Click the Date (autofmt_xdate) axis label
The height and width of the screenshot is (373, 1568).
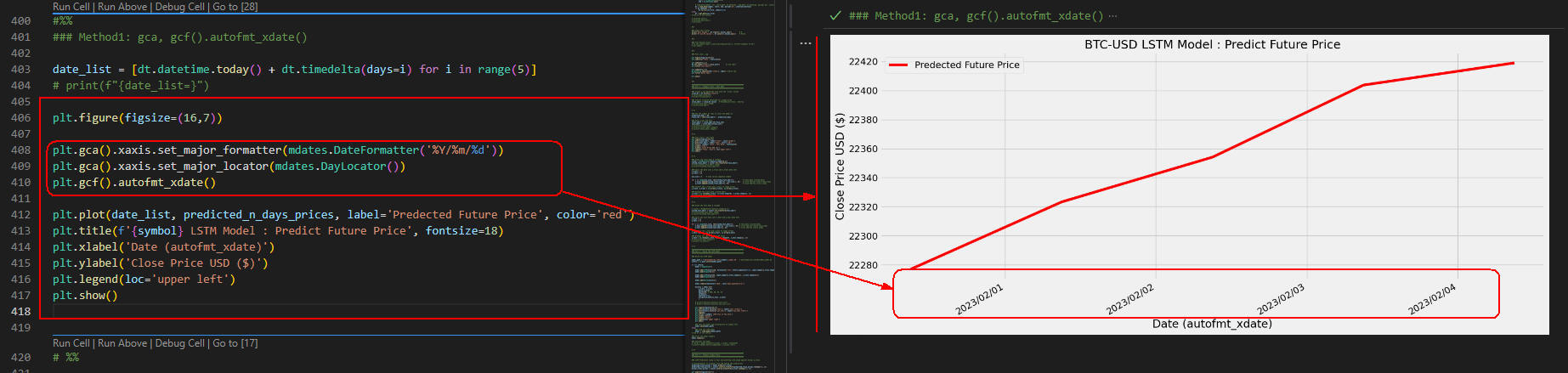click(1212, 324)
